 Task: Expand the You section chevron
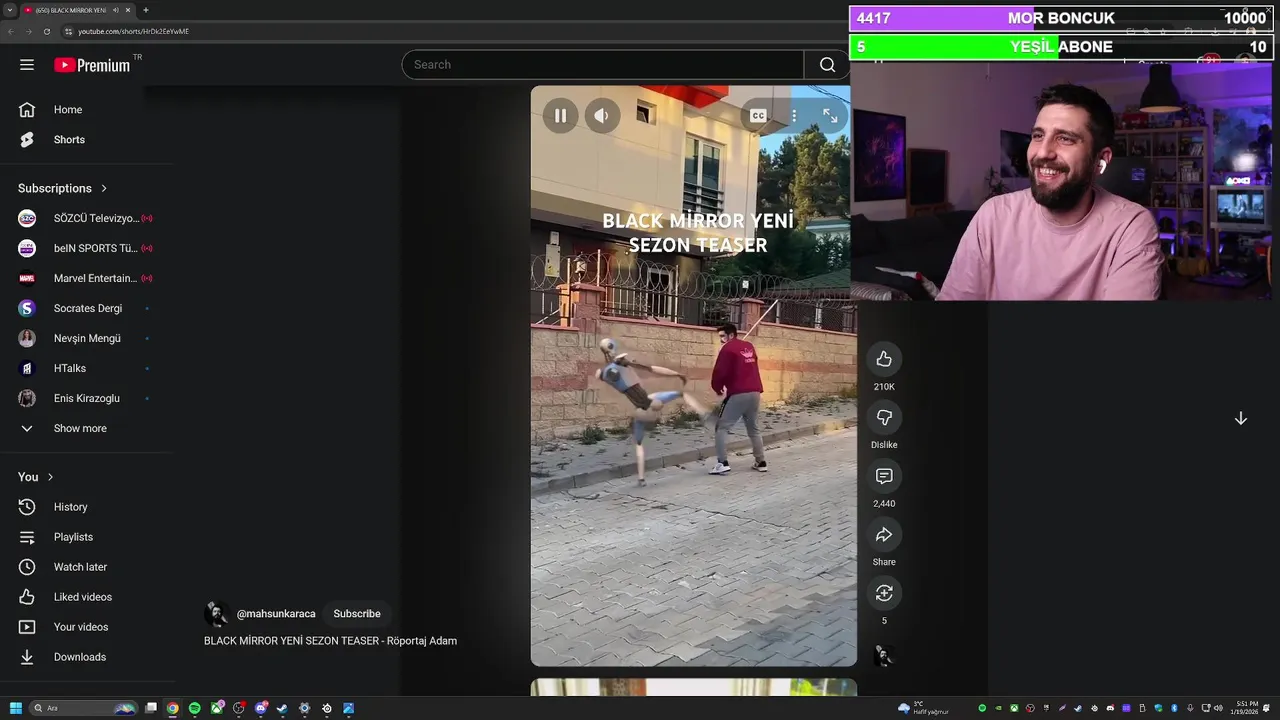pyautogui.click(x=50, y=477)
